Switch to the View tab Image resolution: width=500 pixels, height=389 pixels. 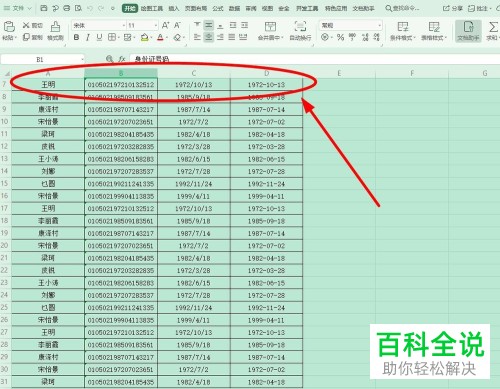[x=267, y=8]
